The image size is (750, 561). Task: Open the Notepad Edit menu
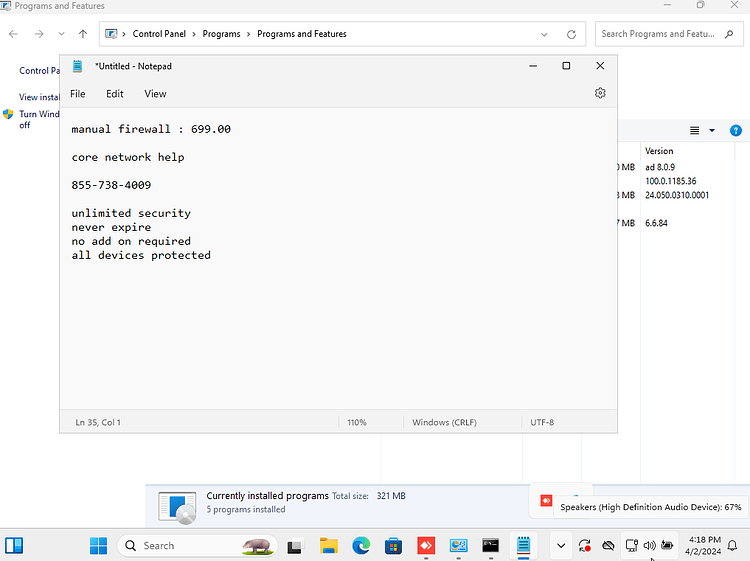coord(115,94)
